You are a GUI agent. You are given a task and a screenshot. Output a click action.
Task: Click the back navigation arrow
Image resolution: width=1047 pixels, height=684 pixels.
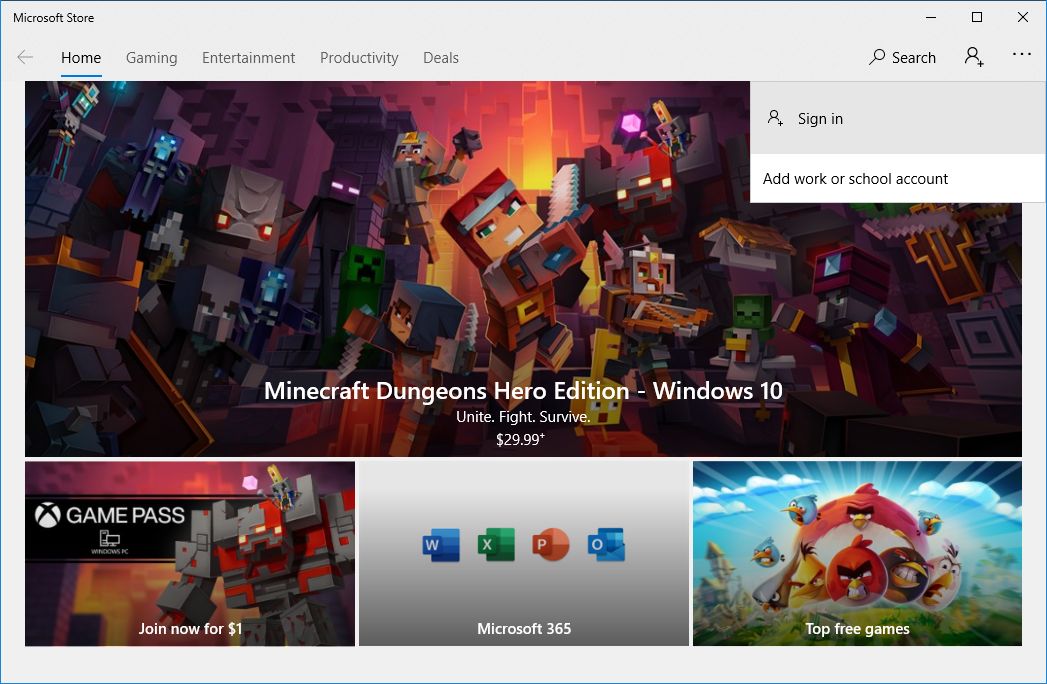point(24,57)
